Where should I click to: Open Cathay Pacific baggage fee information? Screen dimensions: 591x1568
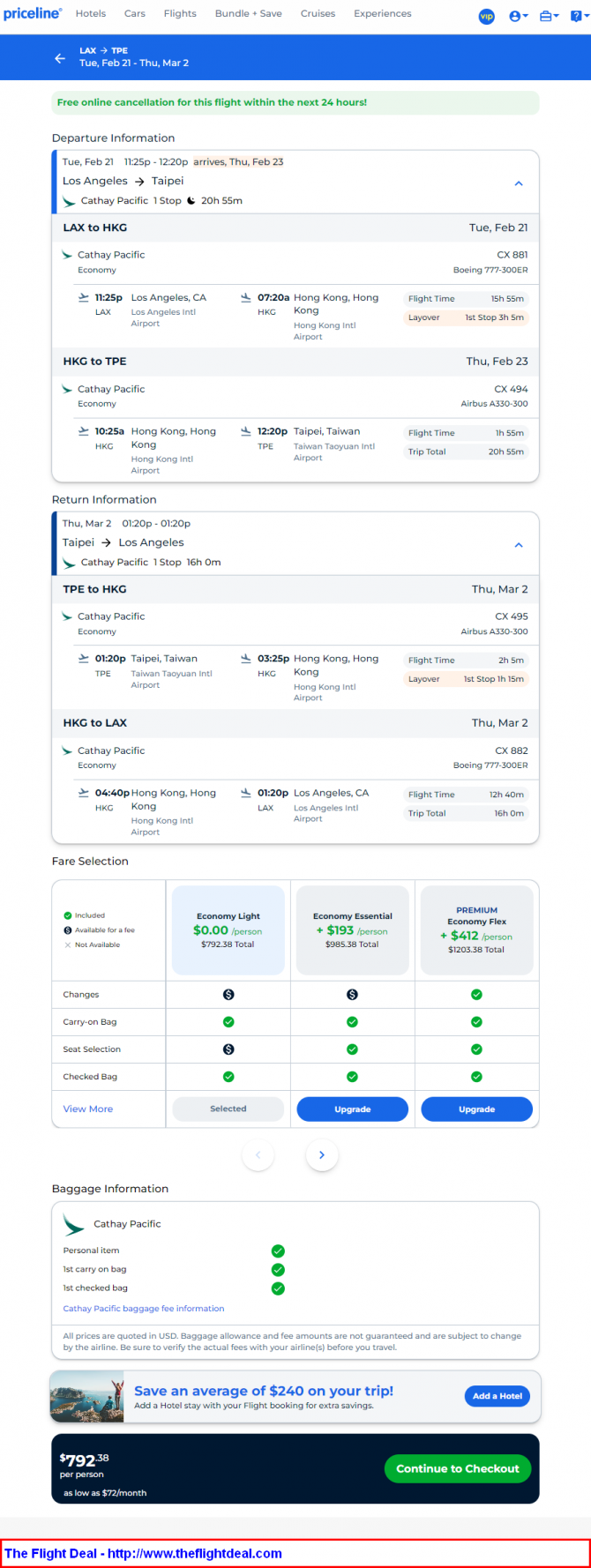pos(144,1309)
